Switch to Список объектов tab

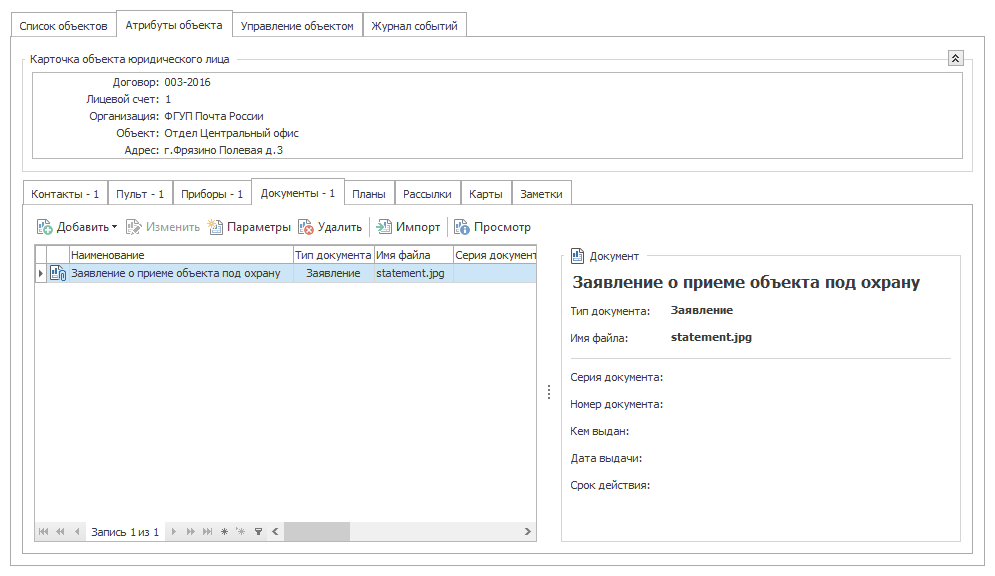63,26
